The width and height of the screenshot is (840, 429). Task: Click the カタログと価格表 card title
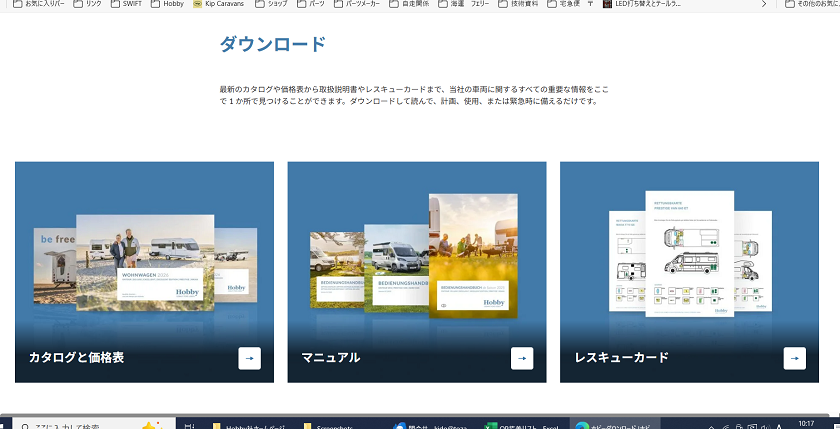[77, 357]
